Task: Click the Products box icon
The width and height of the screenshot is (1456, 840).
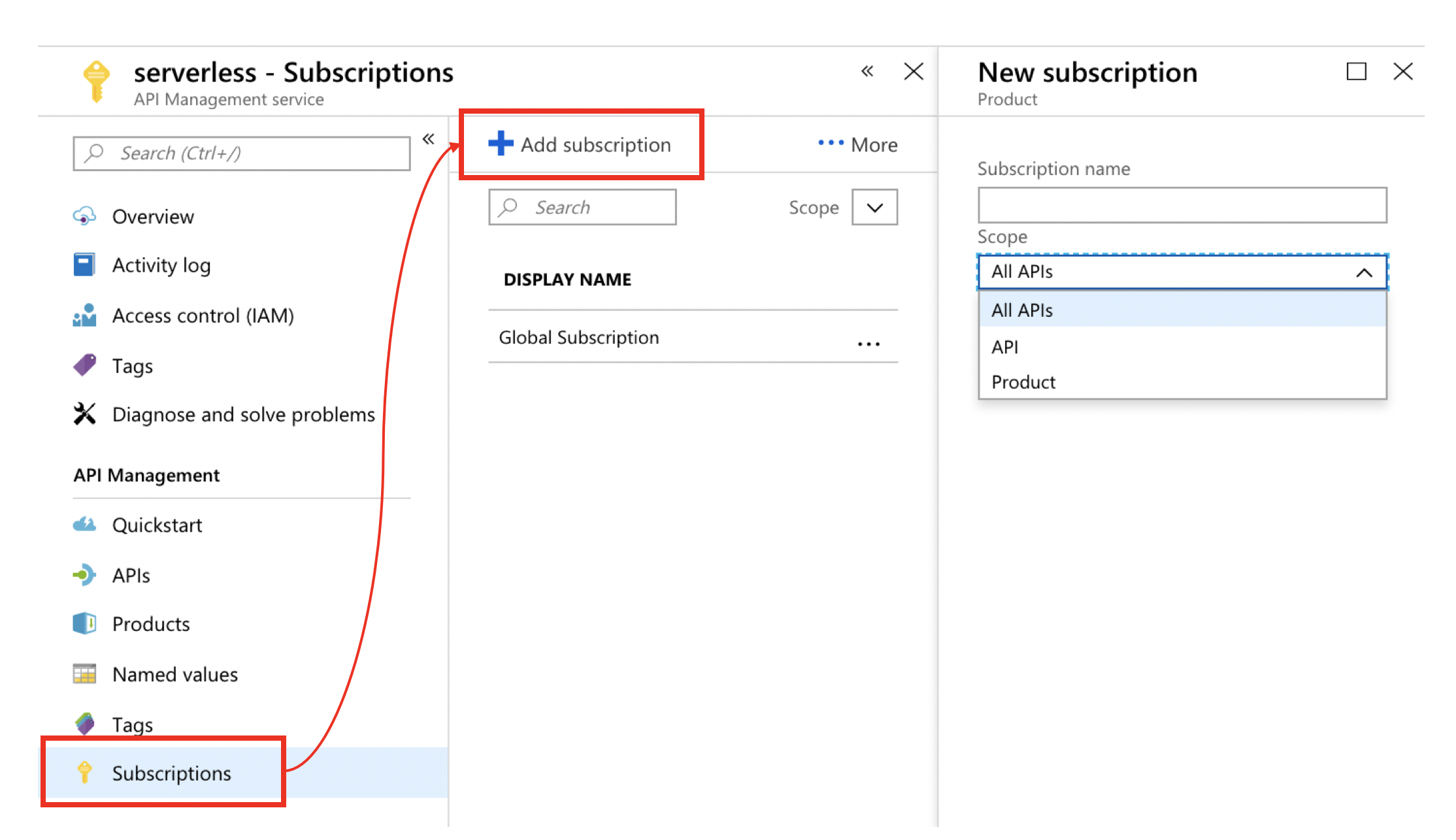Action: [84, 624]
